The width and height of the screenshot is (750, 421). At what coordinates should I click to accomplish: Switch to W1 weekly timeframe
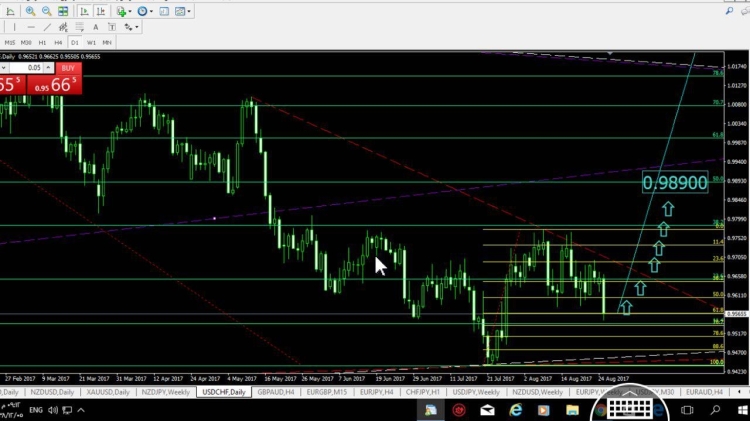pyautogui.click(x=91, y=43)
